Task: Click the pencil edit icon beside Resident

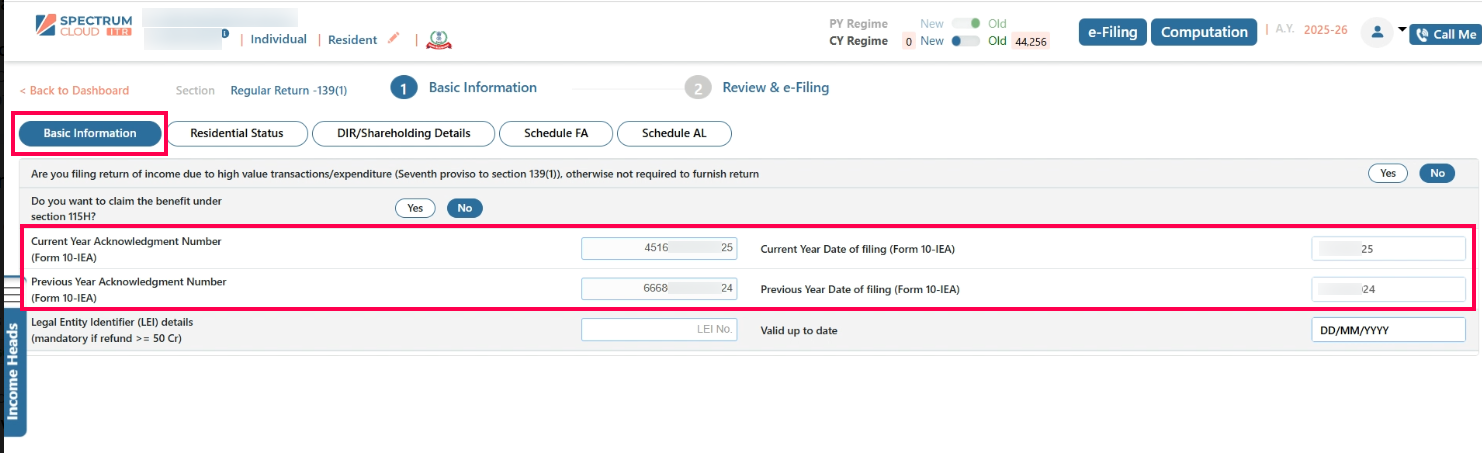Action: [x=393, y=39]
